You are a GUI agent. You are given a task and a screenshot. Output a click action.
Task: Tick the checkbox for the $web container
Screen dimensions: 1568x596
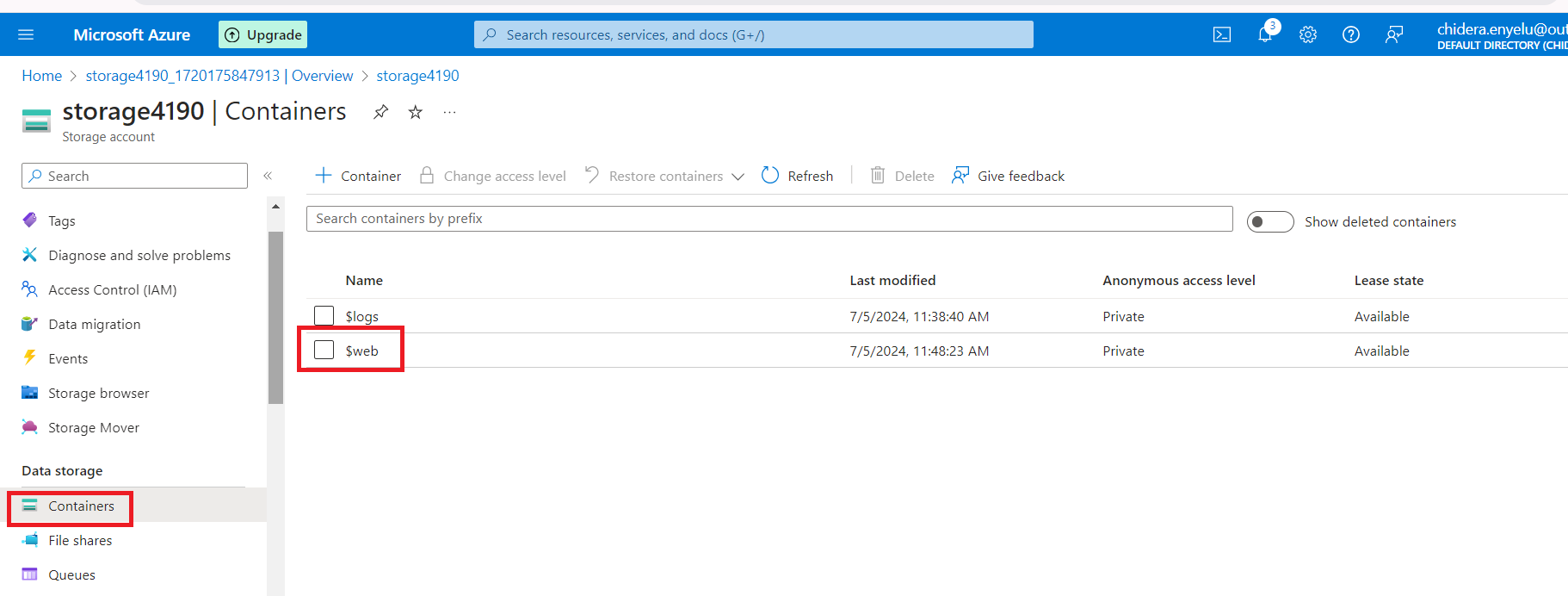coord(324,351)
